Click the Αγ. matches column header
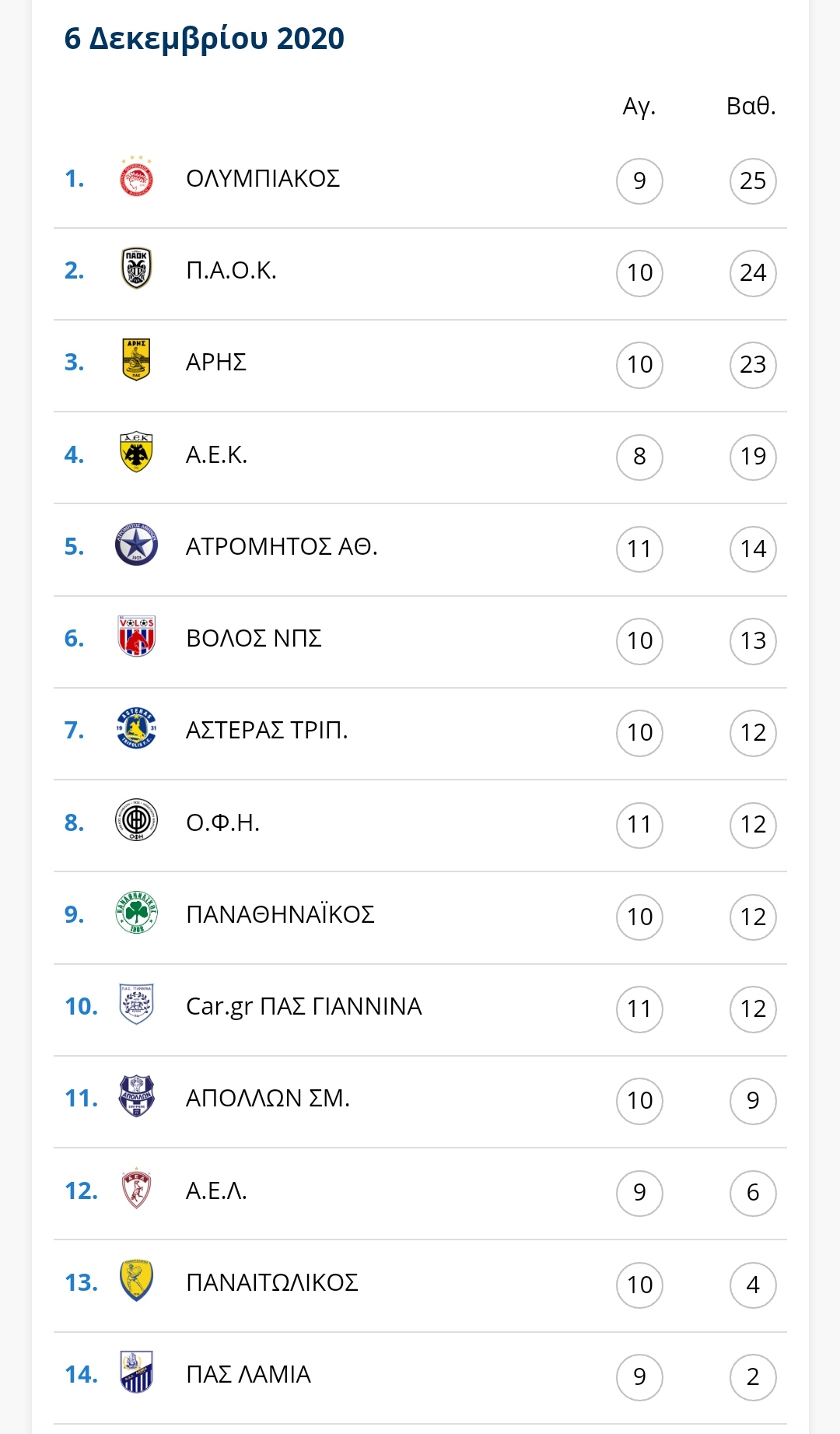The width and height of the screenshot is (840, 1434). 639,107
